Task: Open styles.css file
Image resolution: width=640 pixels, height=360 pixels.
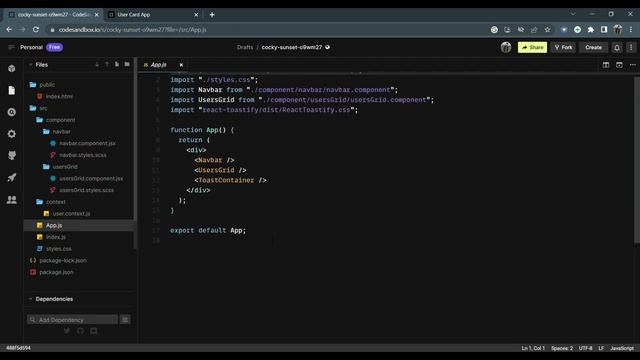Action: tap(58, 249)
